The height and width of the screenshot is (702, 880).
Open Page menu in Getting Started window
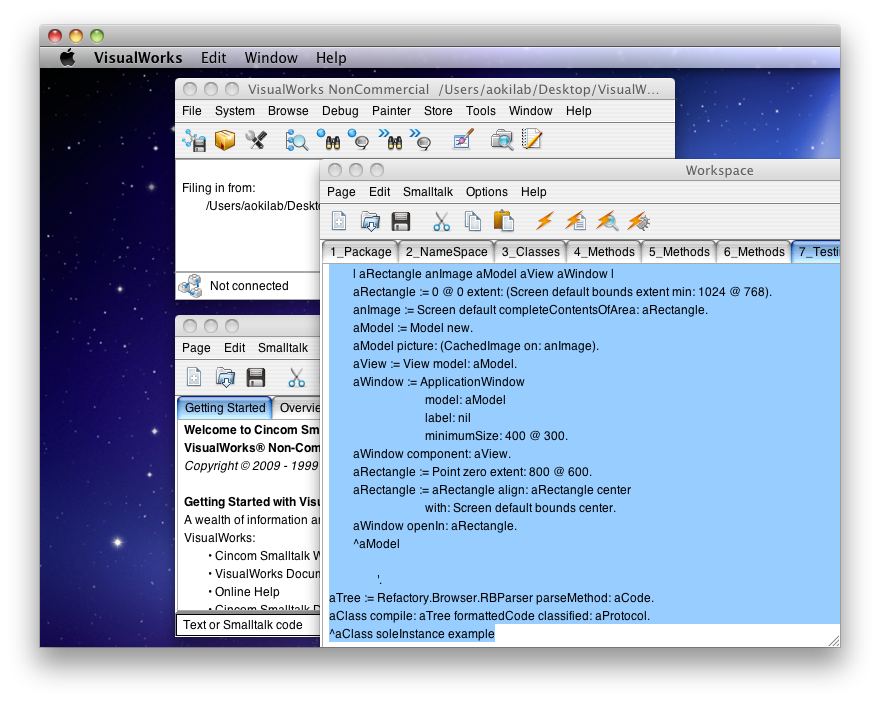[x=196, y=348]
